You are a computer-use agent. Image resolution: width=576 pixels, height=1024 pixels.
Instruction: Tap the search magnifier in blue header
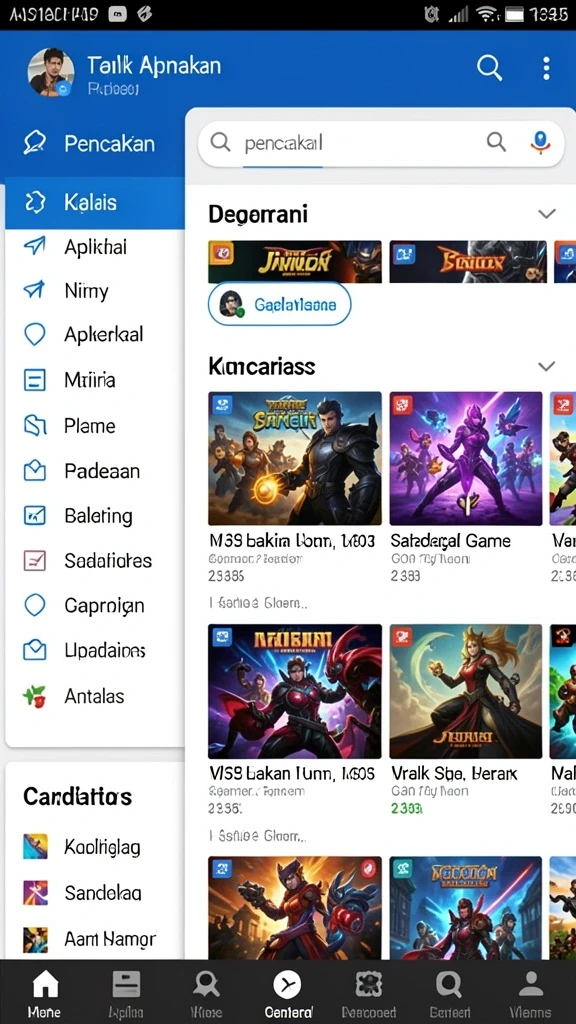click(489, 67)
